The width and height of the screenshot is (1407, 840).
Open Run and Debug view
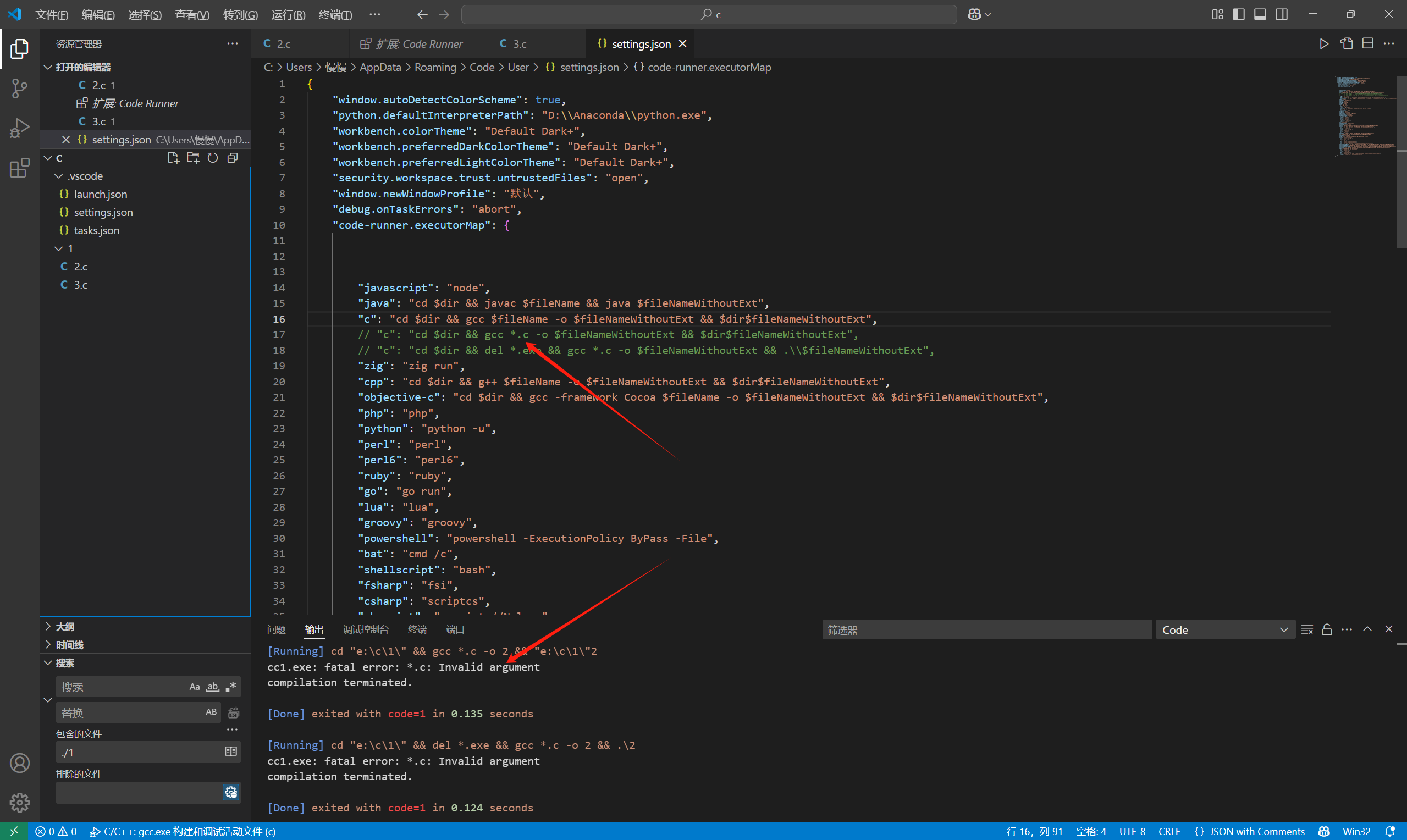[19, 128]
